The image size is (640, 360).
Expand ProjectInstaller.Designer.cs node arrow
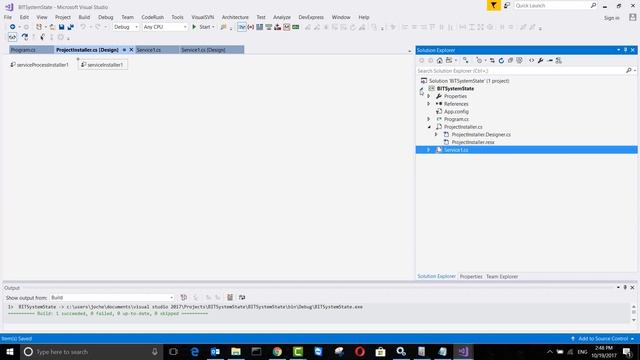click(436, 134)
